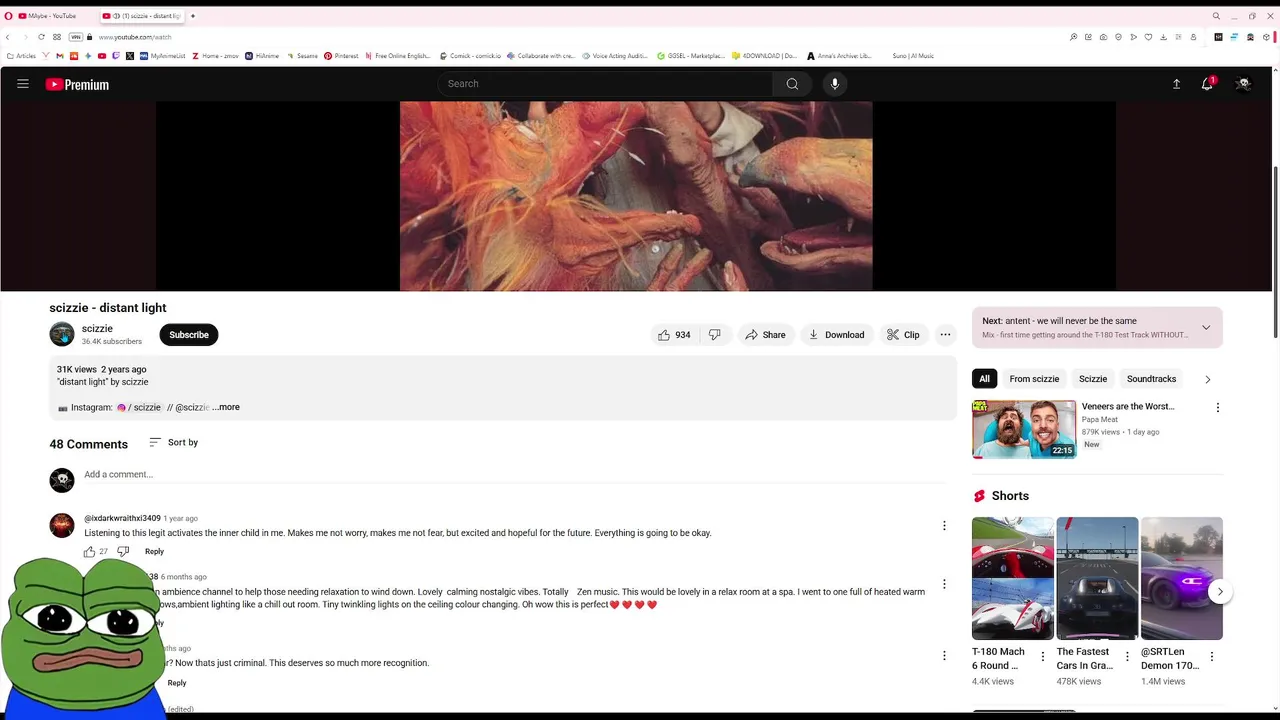Screen dimensions: 1280x720
Task: Reply to the 'just criminal' comment
Action: coord(177,683)
